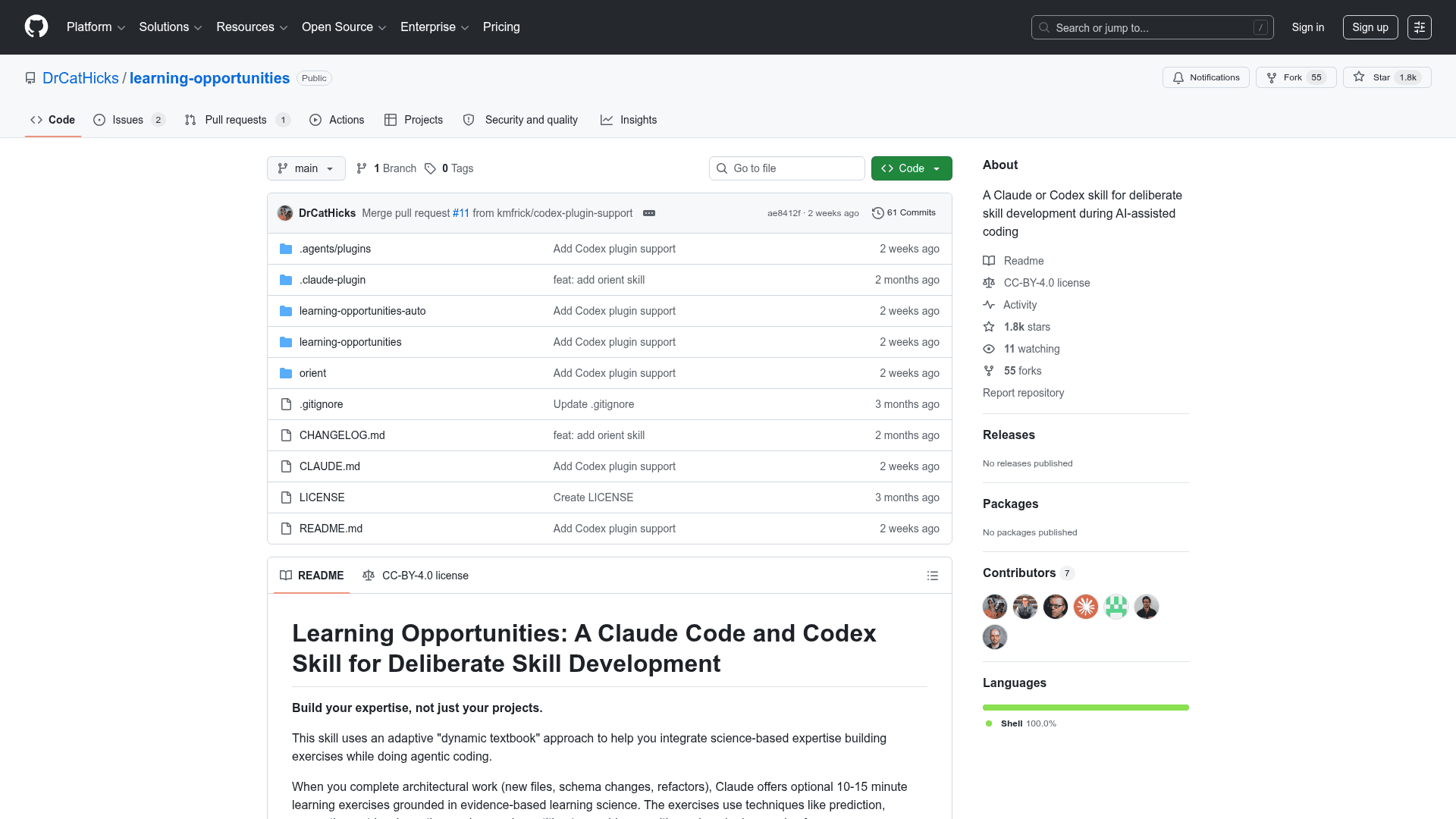
Task: Open the README outline icon
Action: [x=933, y=576]
